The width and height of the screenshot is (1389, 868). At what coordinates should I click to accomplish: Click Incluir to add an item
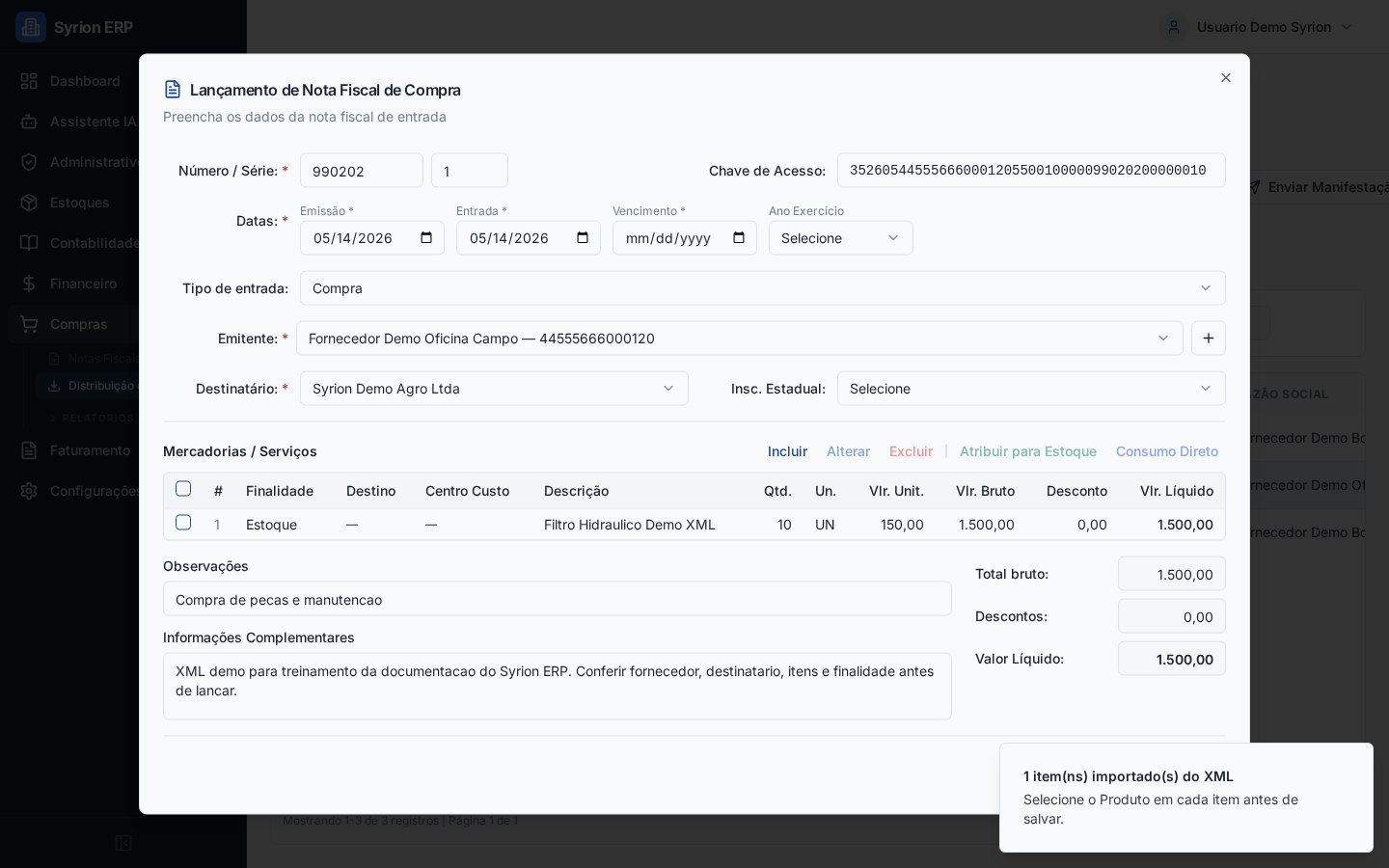[787, 451]
